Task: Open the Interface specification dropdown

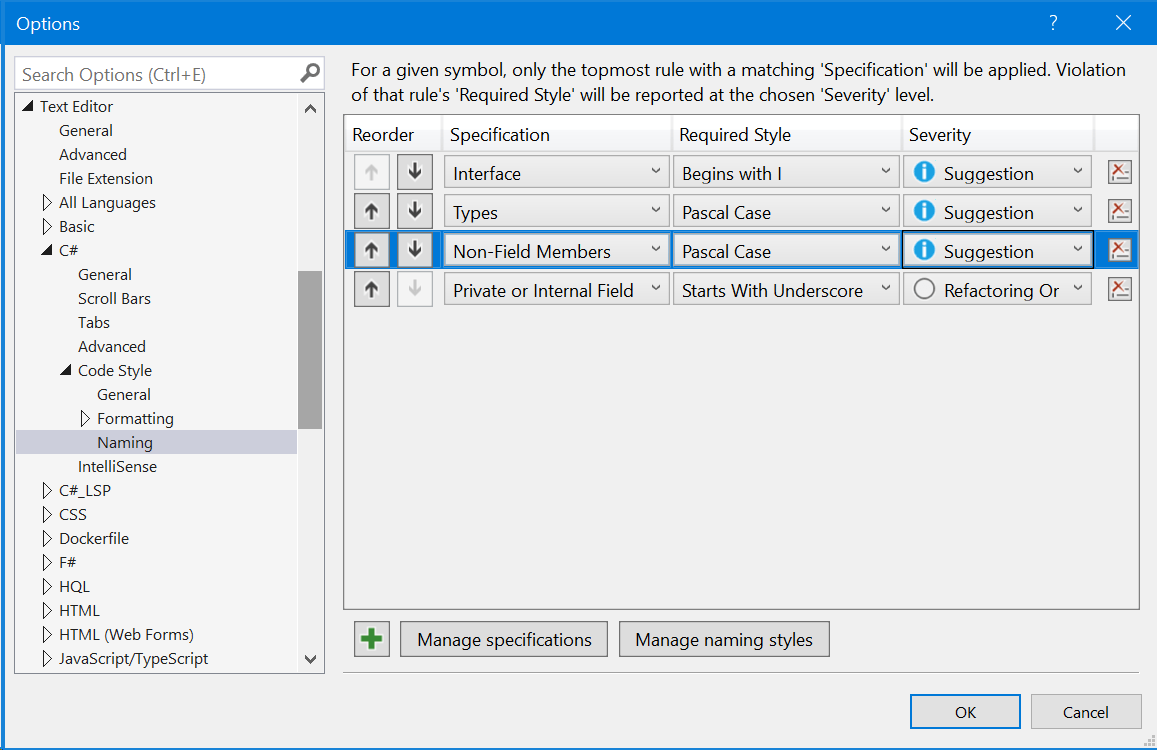Action: tap(556, 173)
